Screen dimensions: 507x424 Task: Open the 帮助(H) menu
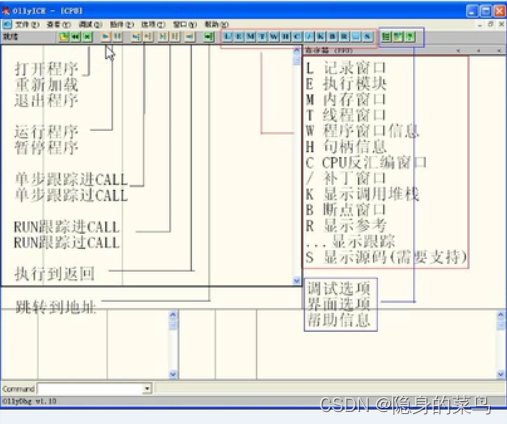[x=216, y=25]
